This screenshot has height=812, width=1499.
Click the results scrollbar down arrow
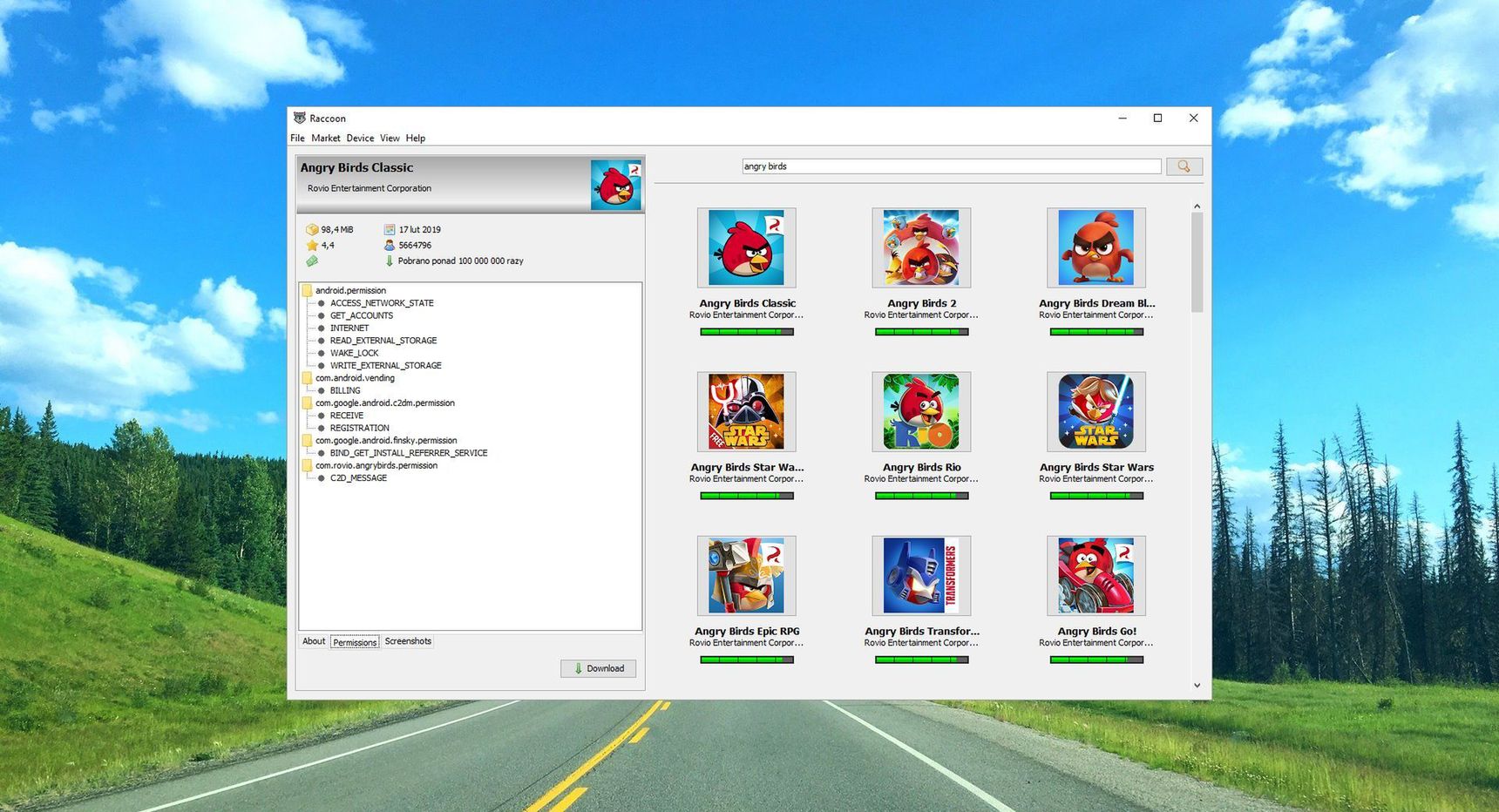(x=1197, y=686)
